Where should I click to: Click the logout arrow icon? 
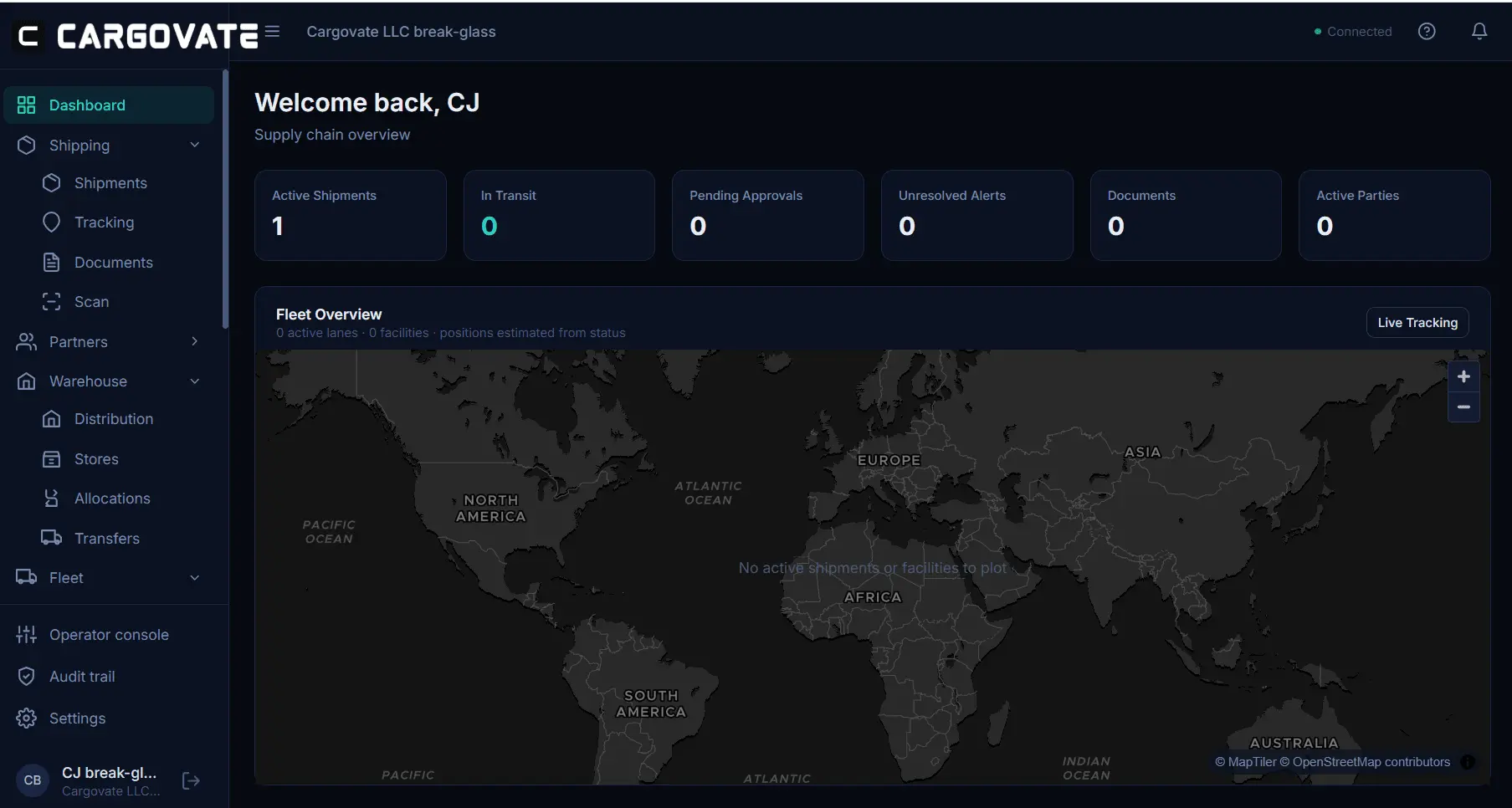point(191,780)
